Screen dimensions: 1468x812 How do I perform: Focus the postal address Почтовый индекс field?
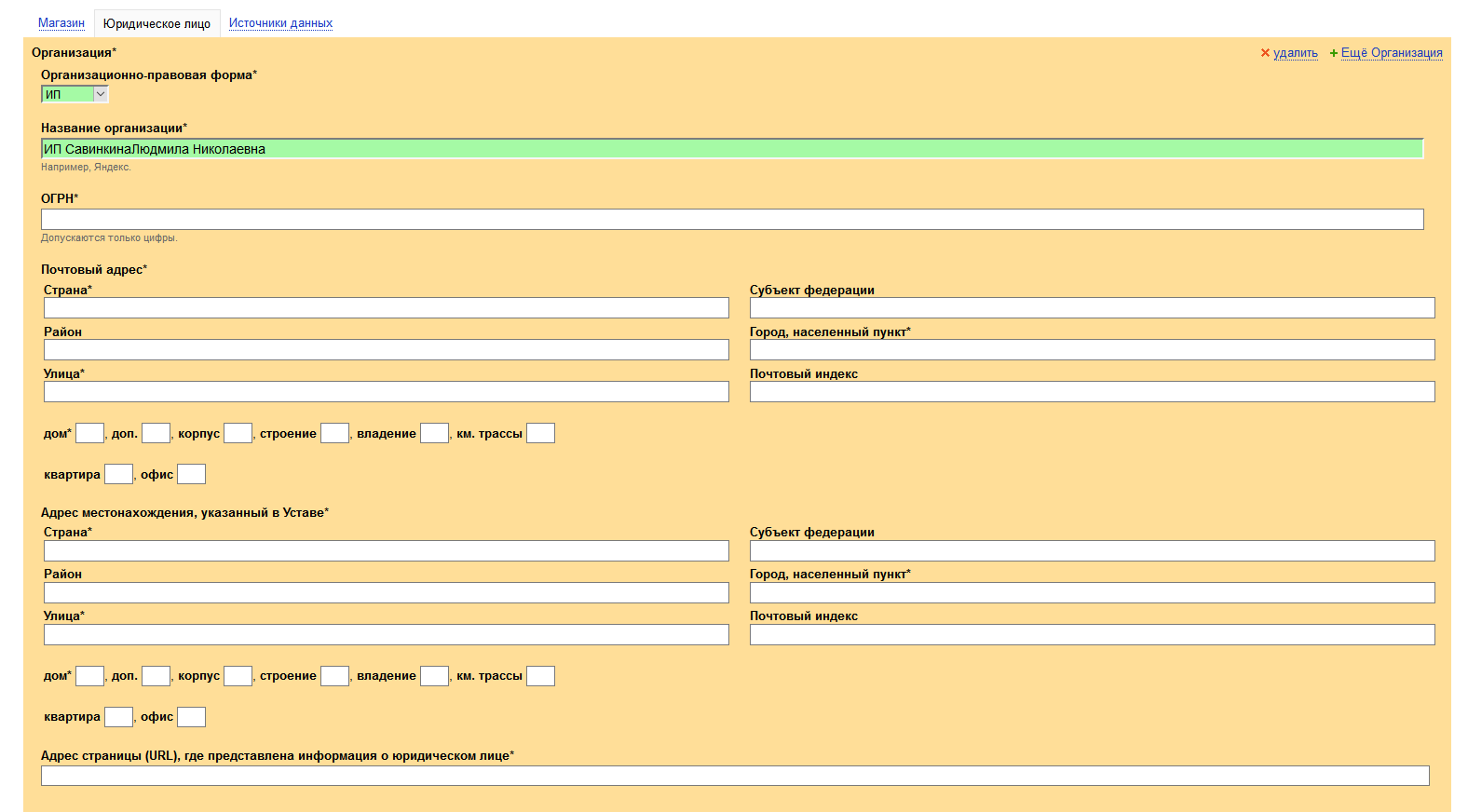[1092, 392]
